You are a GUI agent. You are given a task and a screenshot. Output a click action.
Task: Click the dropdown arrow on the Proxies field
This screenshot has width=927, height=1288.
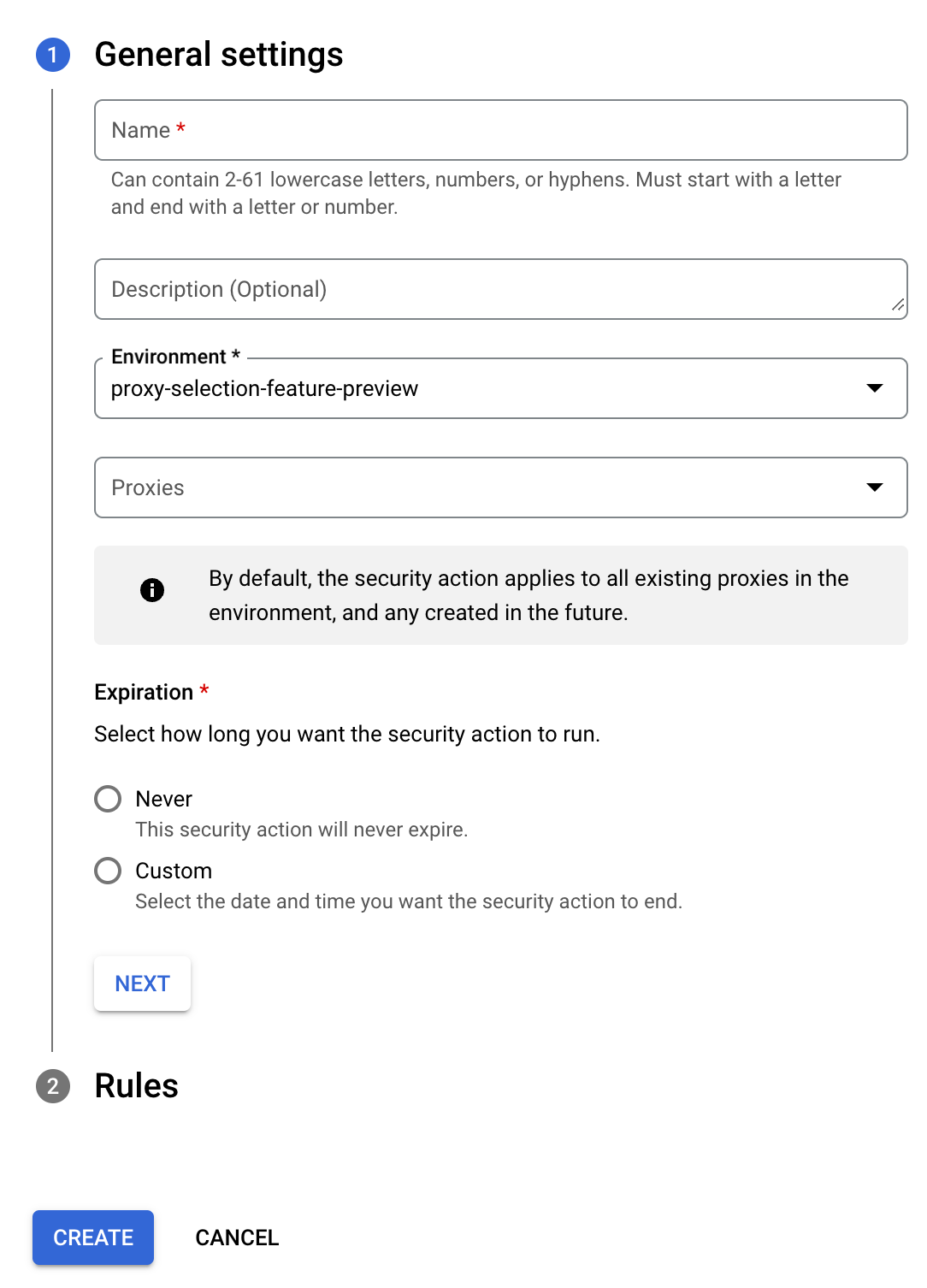pos(876,487)
